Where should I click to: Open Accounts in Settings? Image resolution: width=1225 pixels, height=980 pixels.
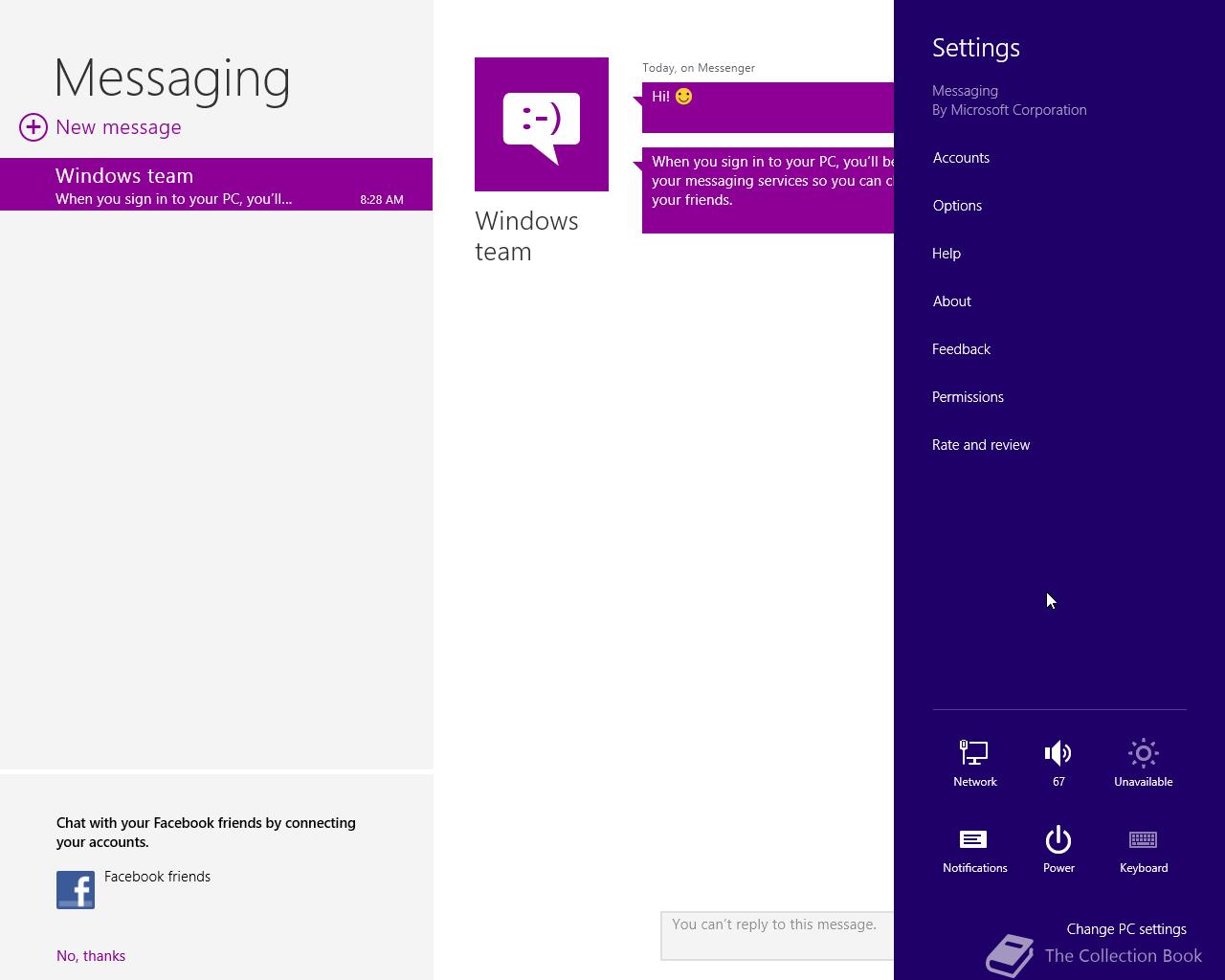(961, 158)
